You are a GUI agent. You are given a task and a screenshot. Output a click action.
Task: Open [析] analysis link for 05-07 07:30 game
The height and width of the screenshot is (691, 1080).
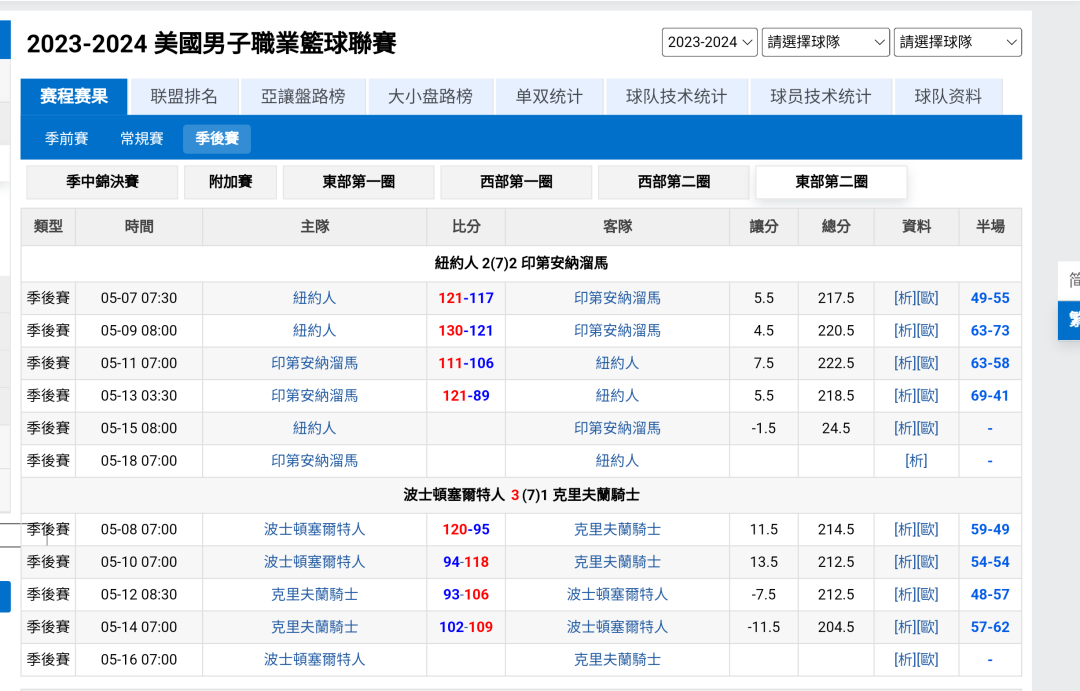pyautogui.click(x=905, y=298)
